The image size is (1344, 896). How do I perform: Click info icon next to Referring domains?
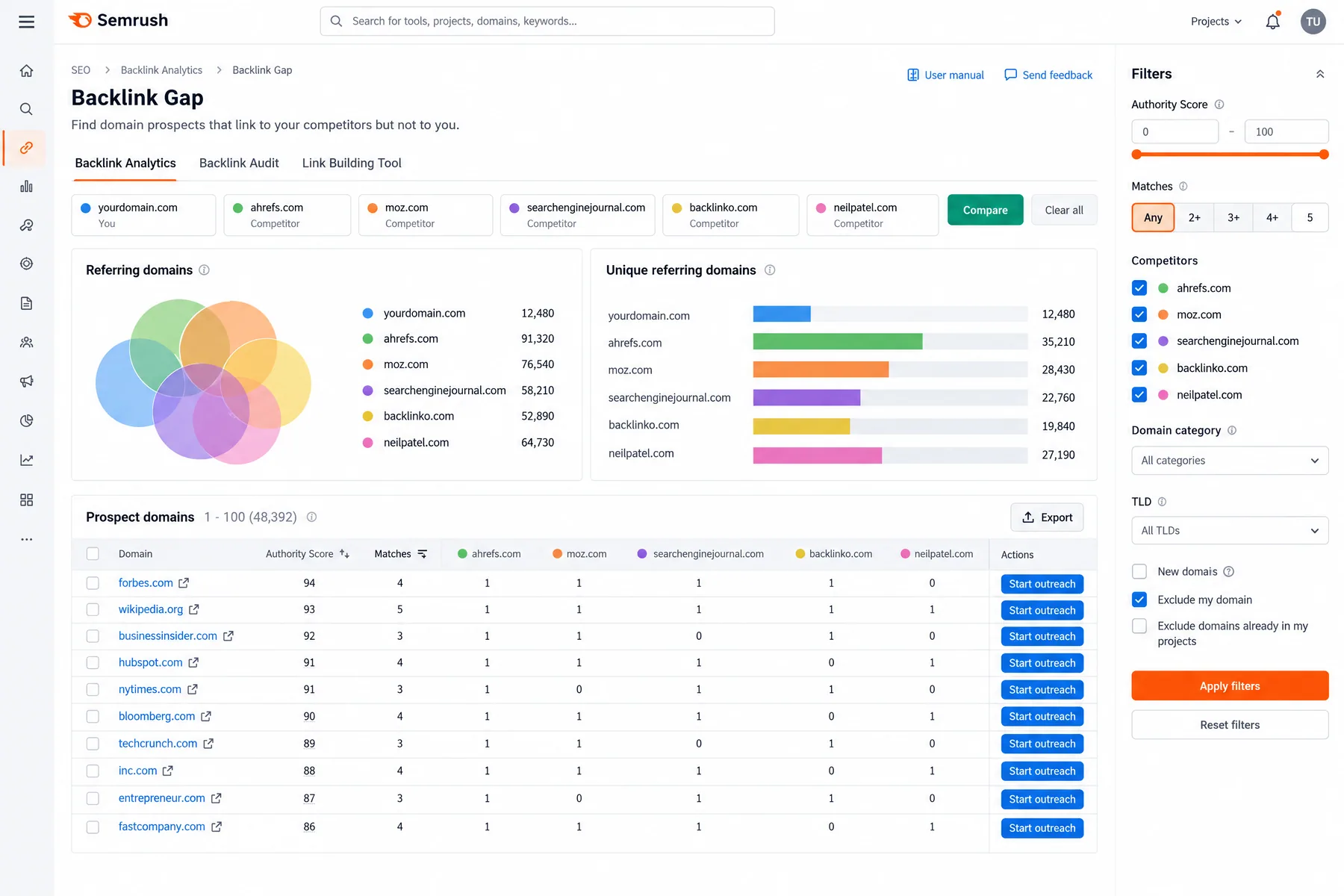tap(204, 270)
